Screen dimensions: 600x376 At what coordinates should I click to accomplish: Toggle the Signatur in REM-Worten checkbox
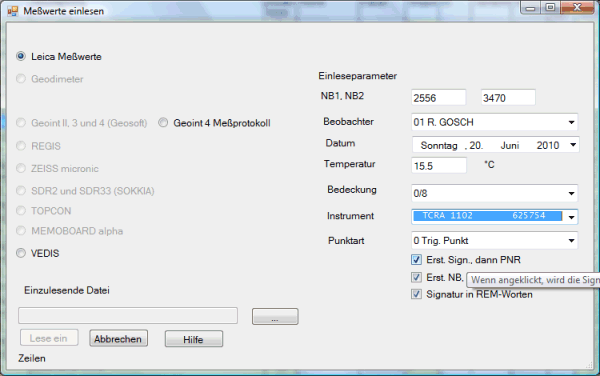point(416,294)
